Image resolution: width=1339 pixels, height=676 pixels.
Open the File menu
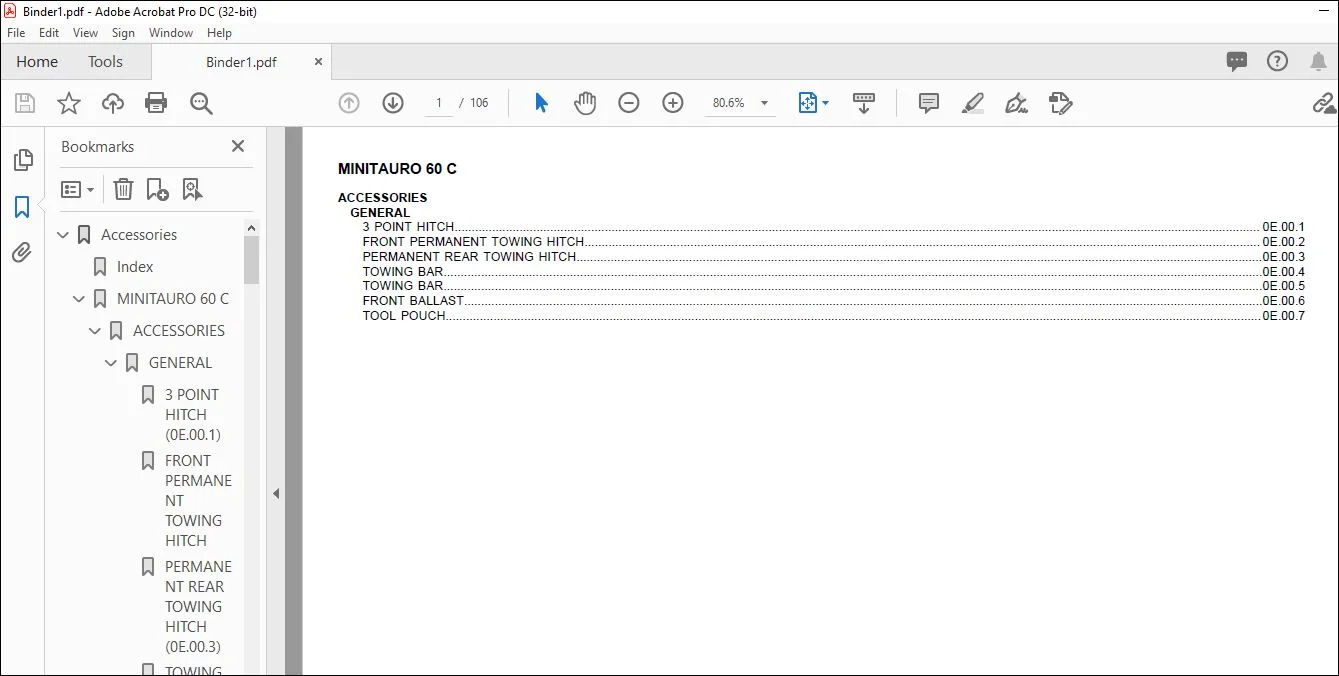[16, 33]
